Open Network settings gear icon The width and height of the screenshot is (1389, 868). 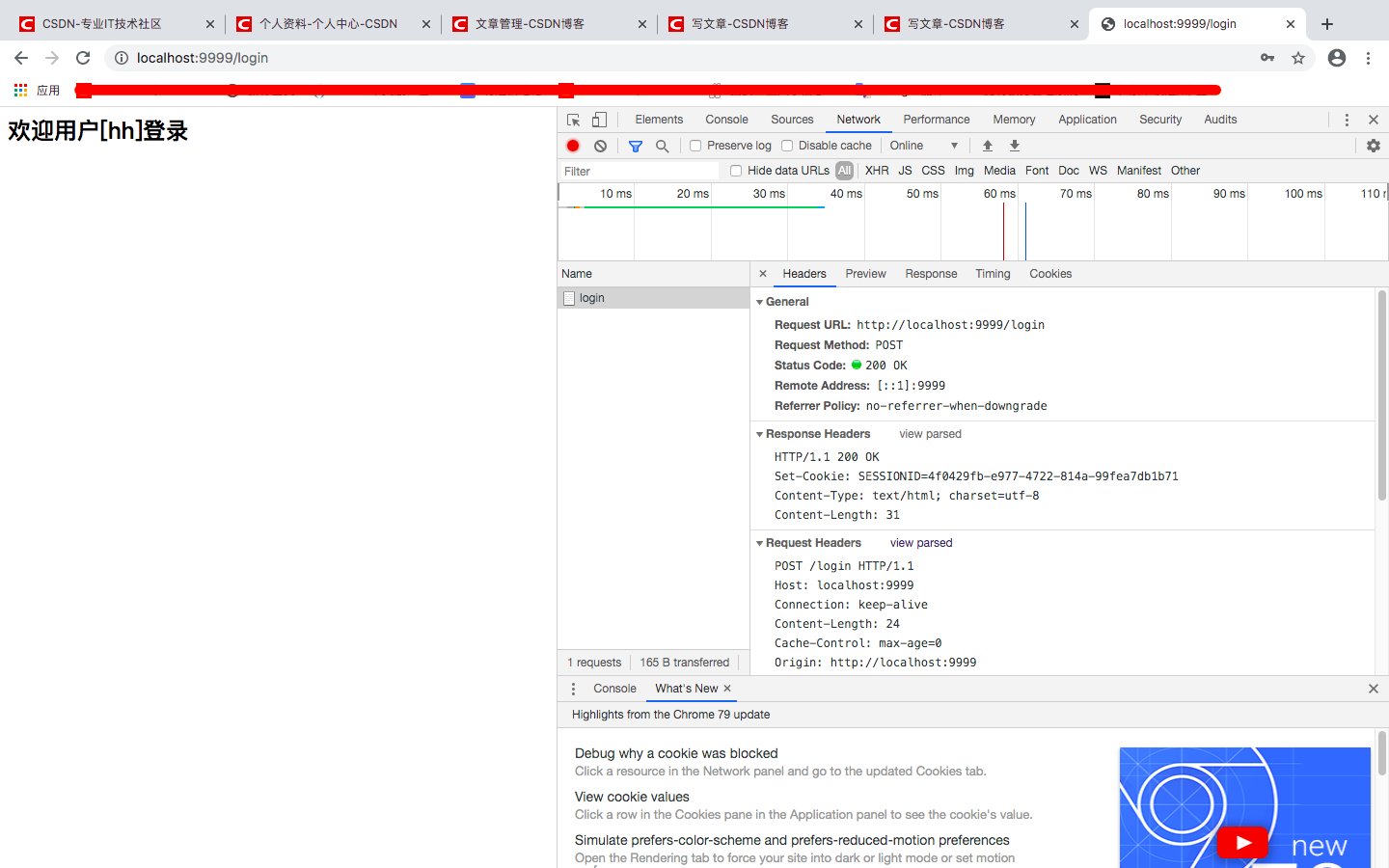(x=1374, y=146)
